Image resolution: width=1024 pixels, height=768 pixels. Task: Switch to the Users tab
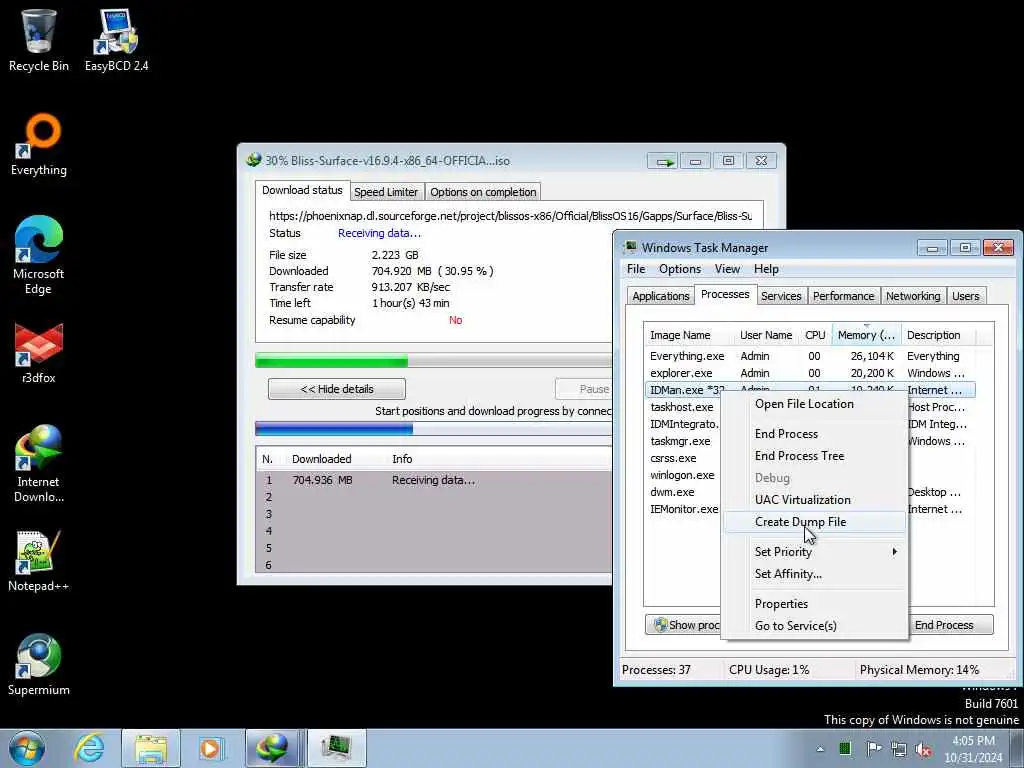[965, 296]
